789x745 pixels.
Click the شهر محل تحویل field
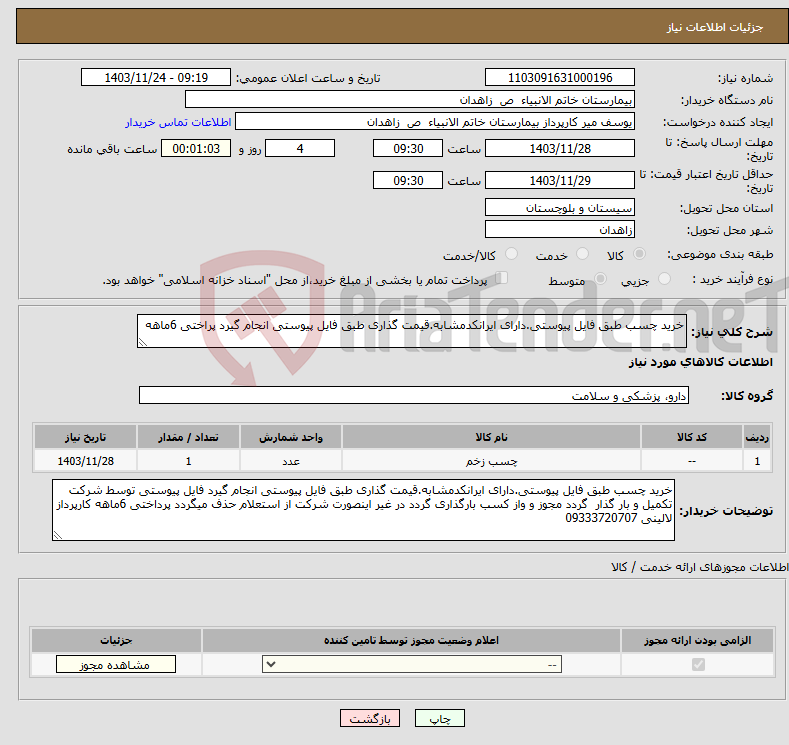click(x=559, y=230)
